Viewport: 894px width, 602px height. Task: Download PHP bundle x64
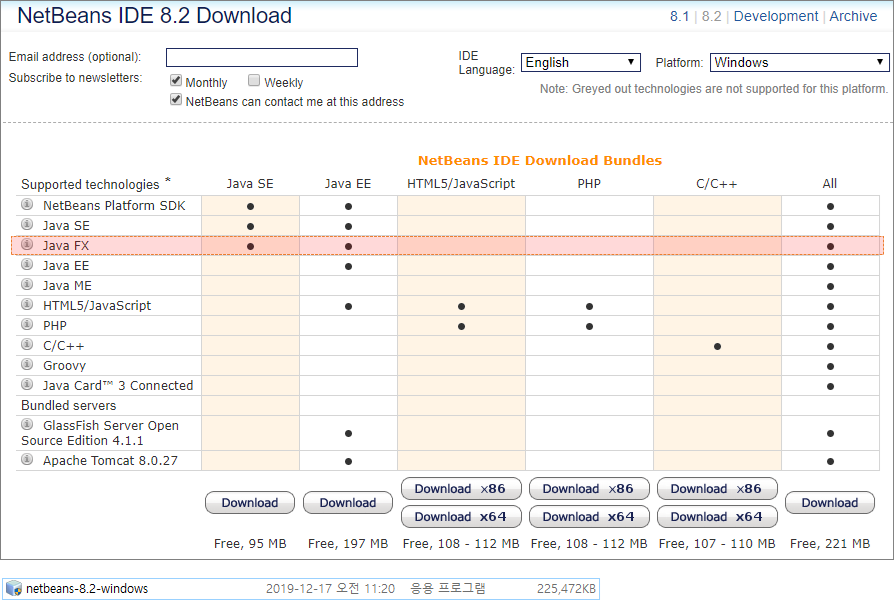point(589,516)
